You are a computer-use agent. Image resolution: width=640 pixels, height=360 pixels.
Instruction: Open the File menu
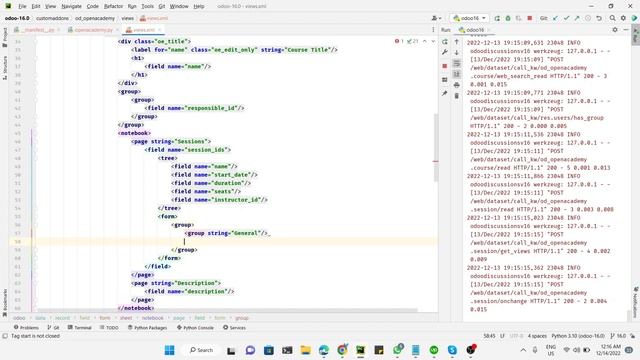22,7
